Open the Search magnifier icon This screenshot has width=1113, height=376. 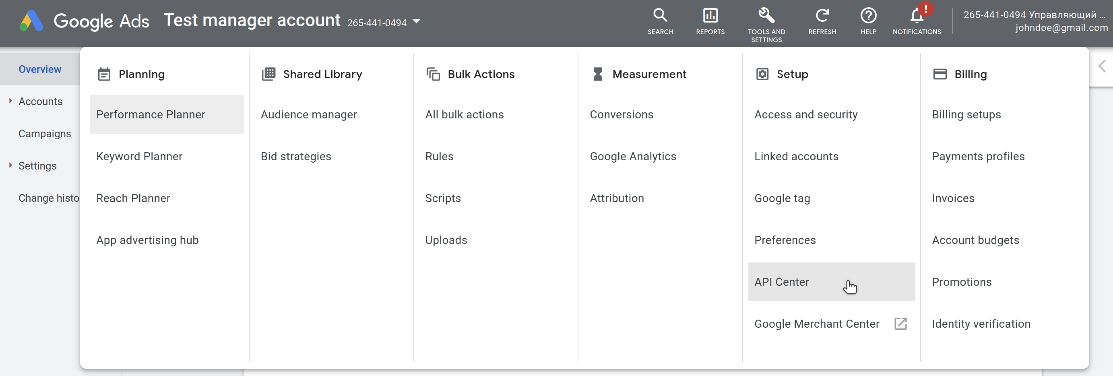point(660,16)
